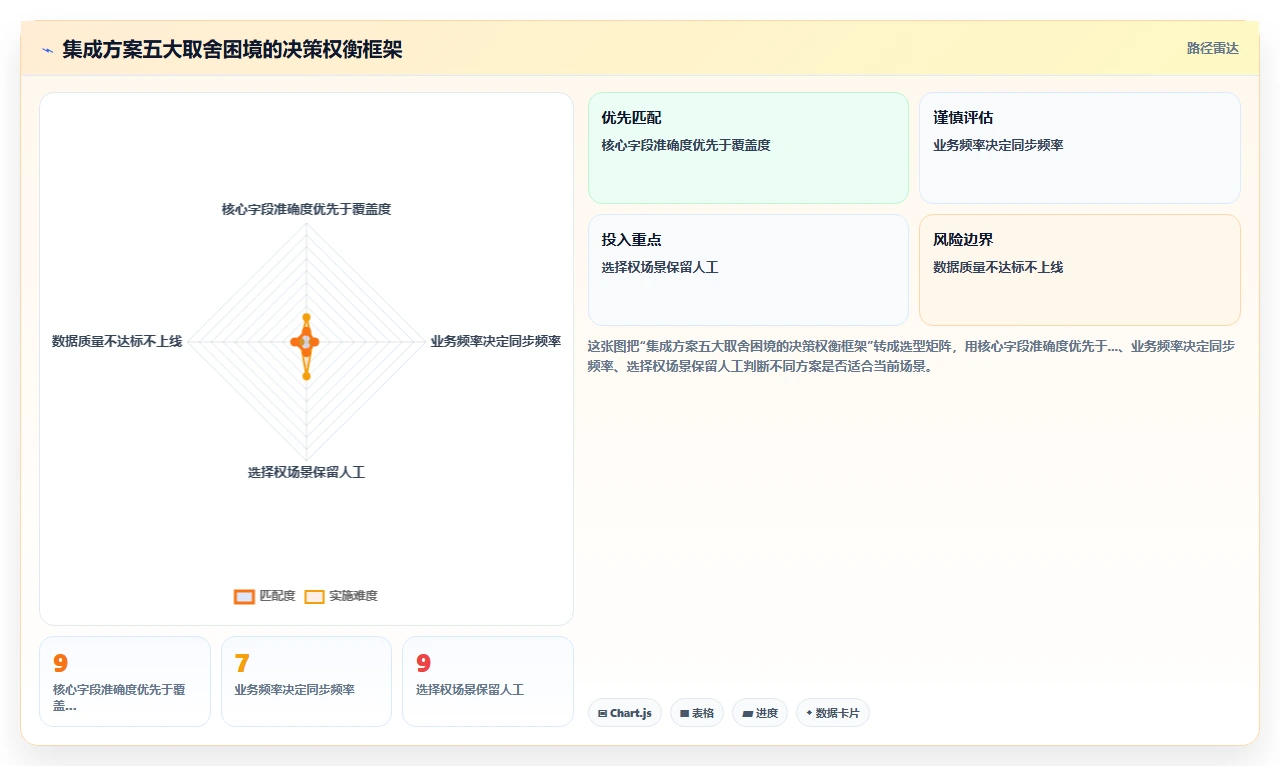
Task: Select the Chart.js tag
Action: coord(625,713)
